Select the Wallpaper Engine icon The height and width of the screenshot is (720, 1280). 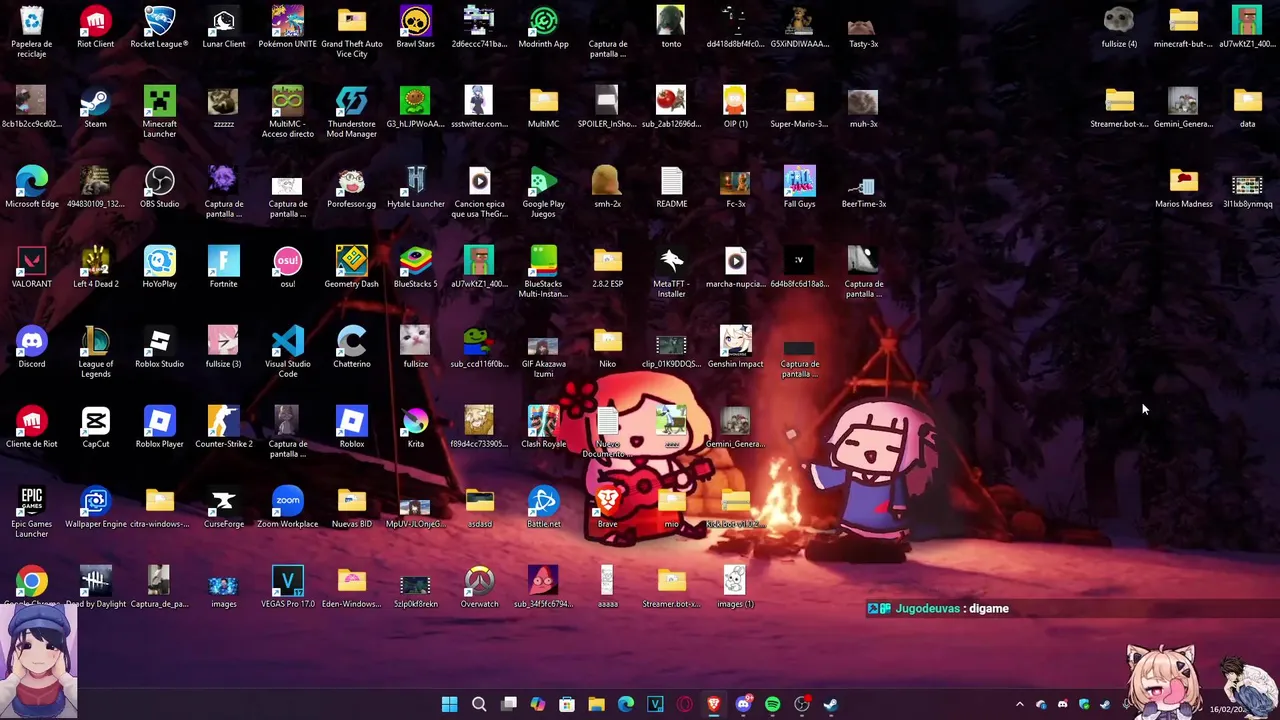click(x=96, y=507)
